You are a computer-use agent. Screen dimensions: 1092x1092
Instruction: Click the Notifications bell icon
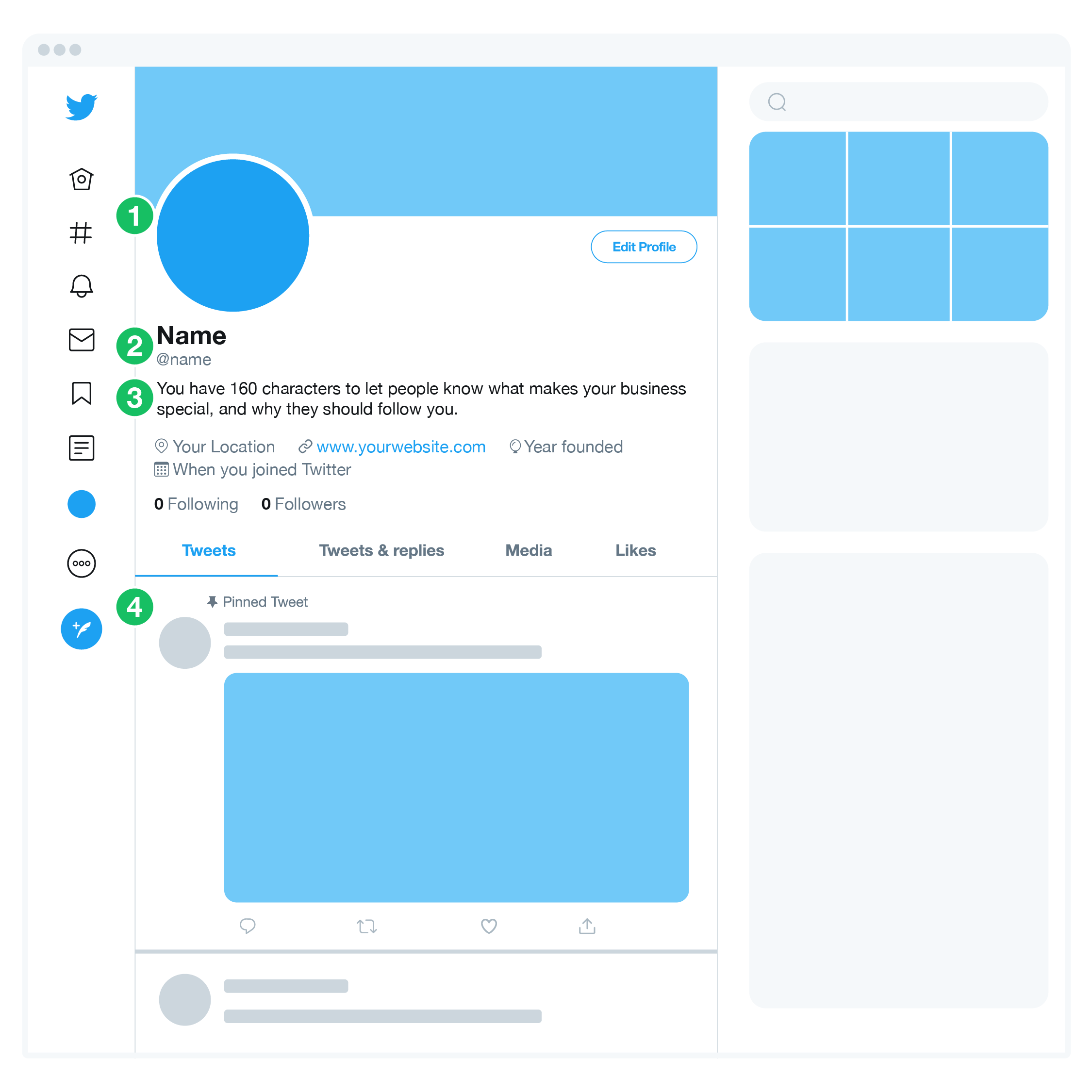pos(82,285)
